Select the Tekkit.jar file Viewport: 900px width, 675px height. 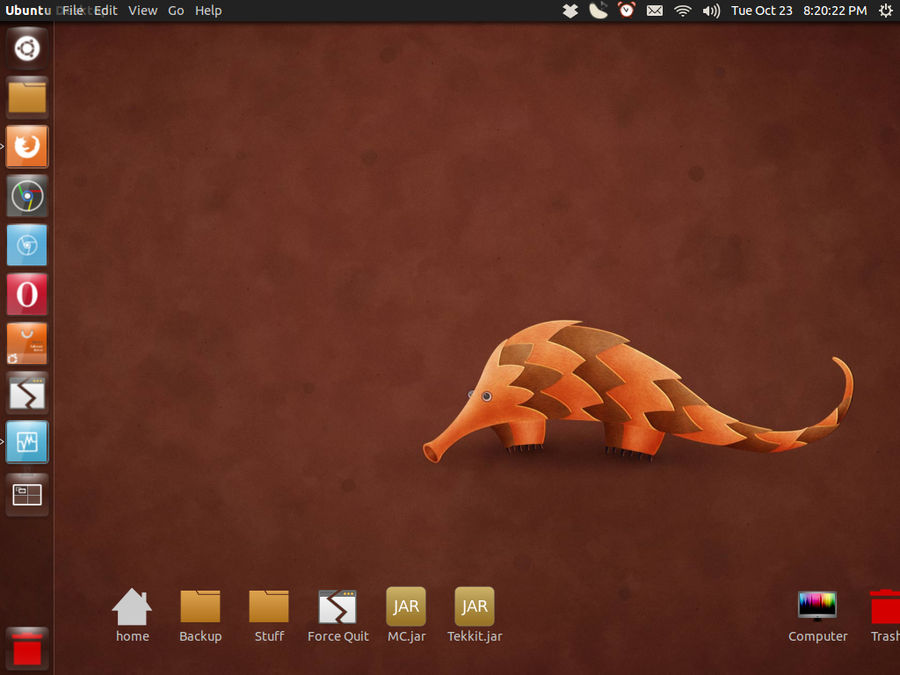click(x=475, y=614)
